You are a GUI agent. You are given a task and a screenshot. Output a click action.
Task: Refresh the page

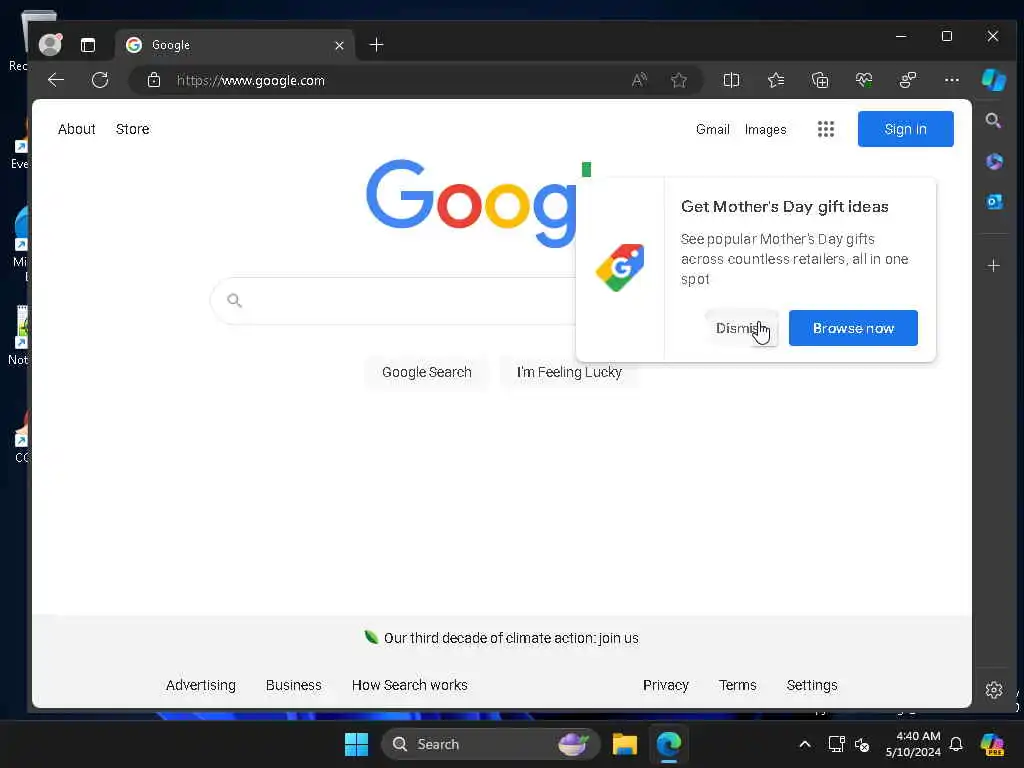click(100, 80)
